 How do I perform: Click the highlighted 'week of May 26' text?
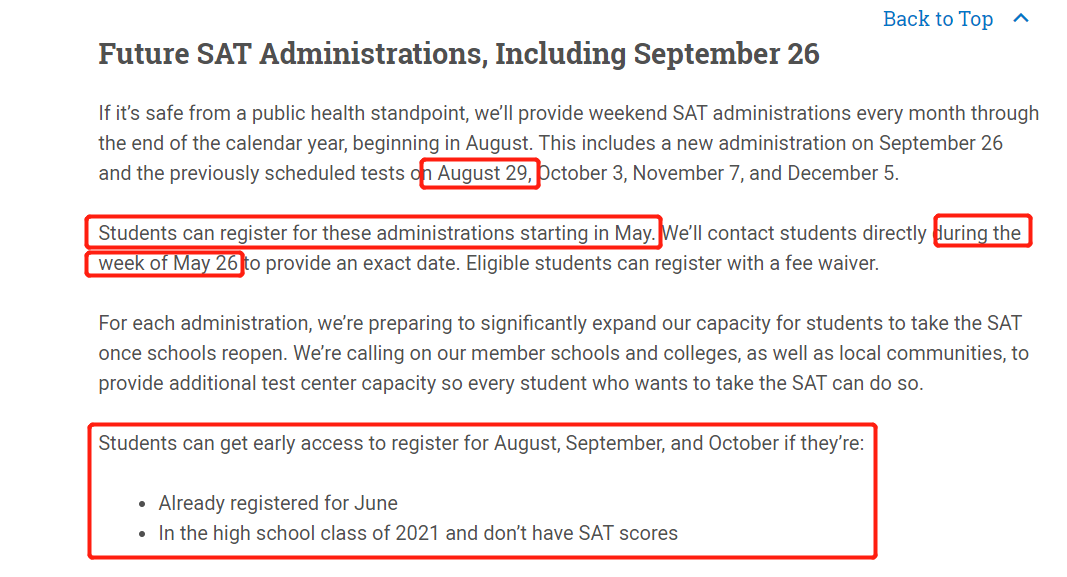[168, 263]
